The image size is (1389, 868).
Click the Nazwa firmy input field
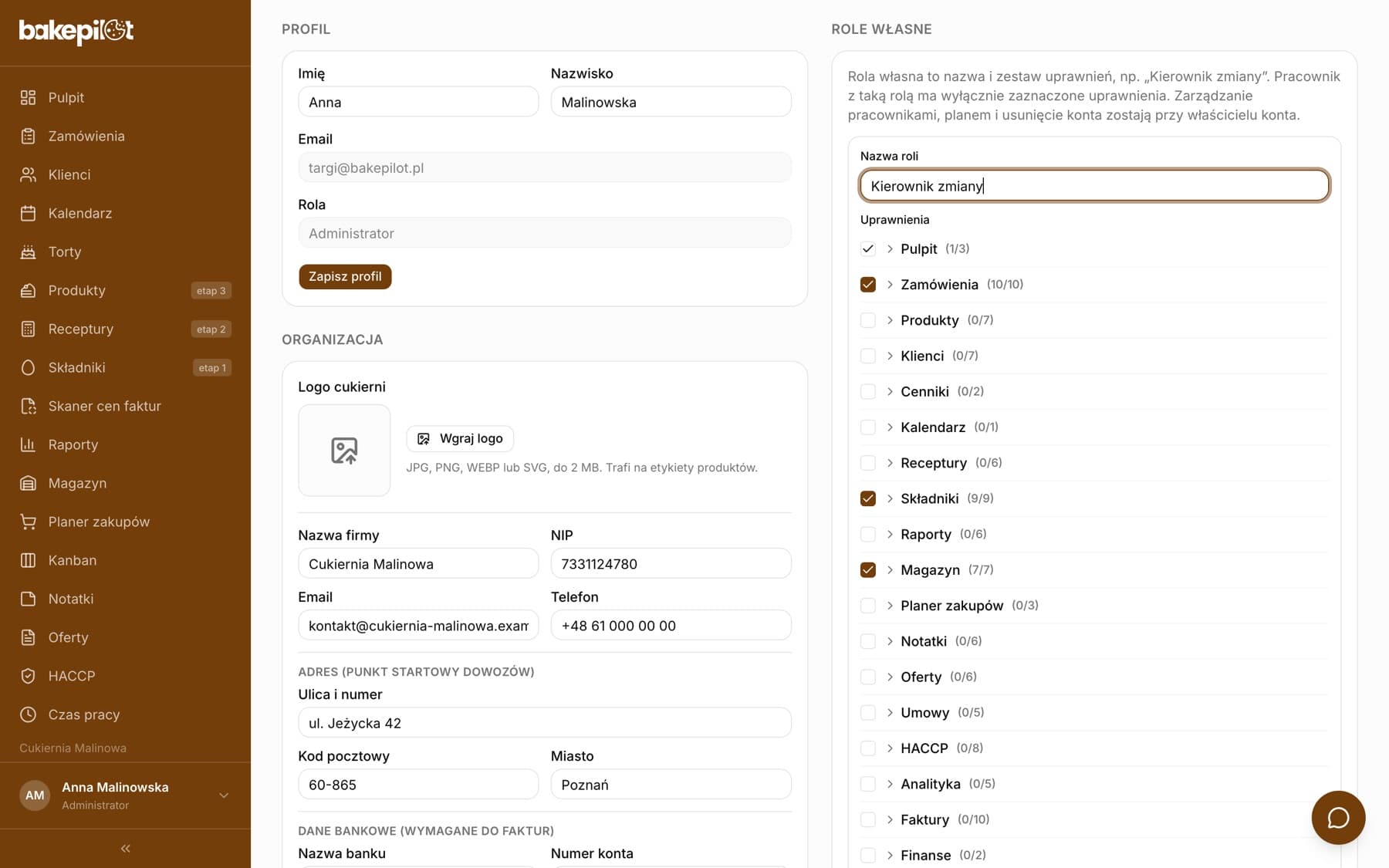click(418, 564)
